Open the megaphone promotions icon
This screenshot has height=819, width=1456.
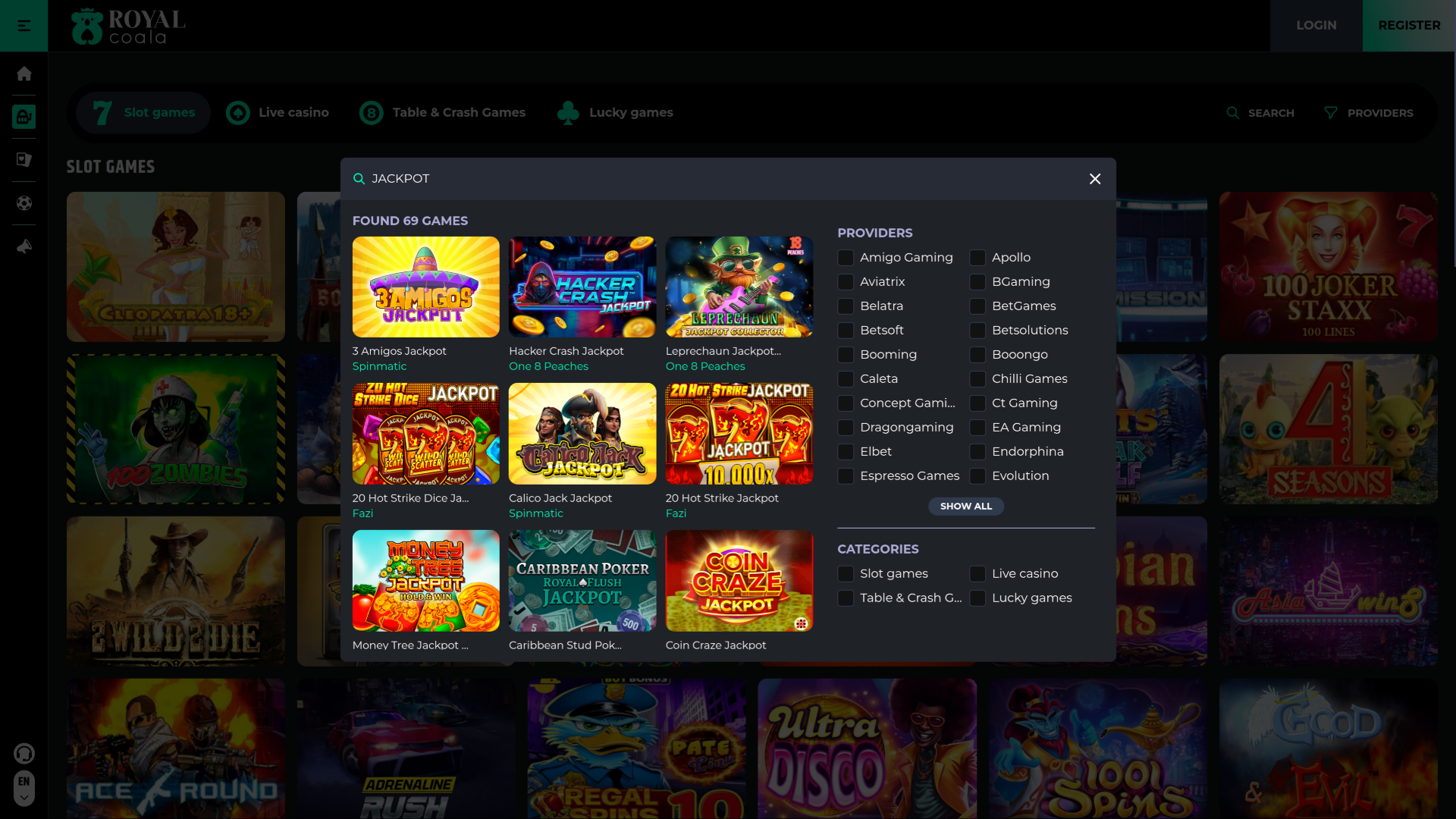(x=24, y=246)
